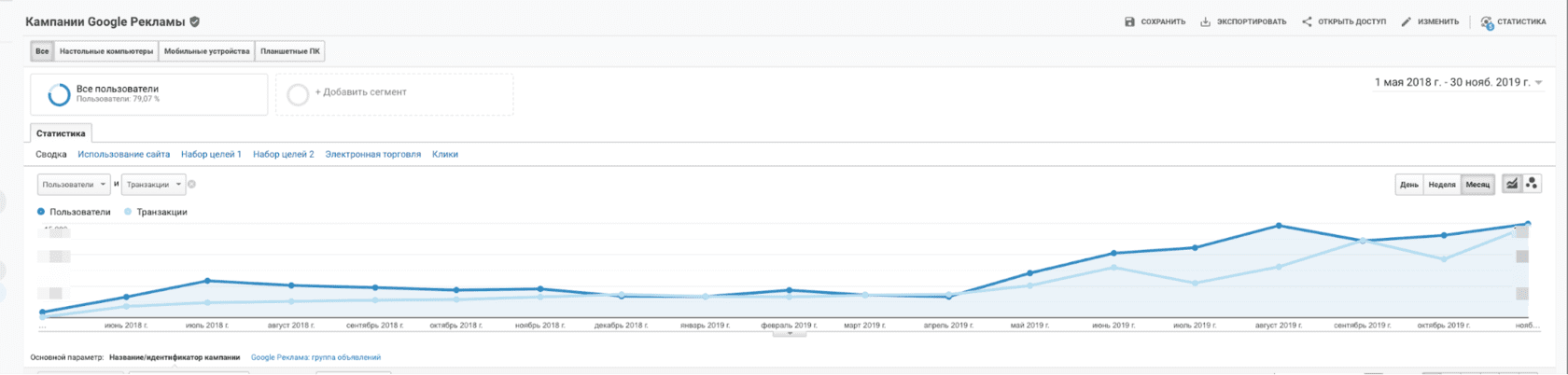Open the Статистика insights icon
Image resolution: width=1568 pixels, height=375 pixels.
click(x=1487, y=22)
